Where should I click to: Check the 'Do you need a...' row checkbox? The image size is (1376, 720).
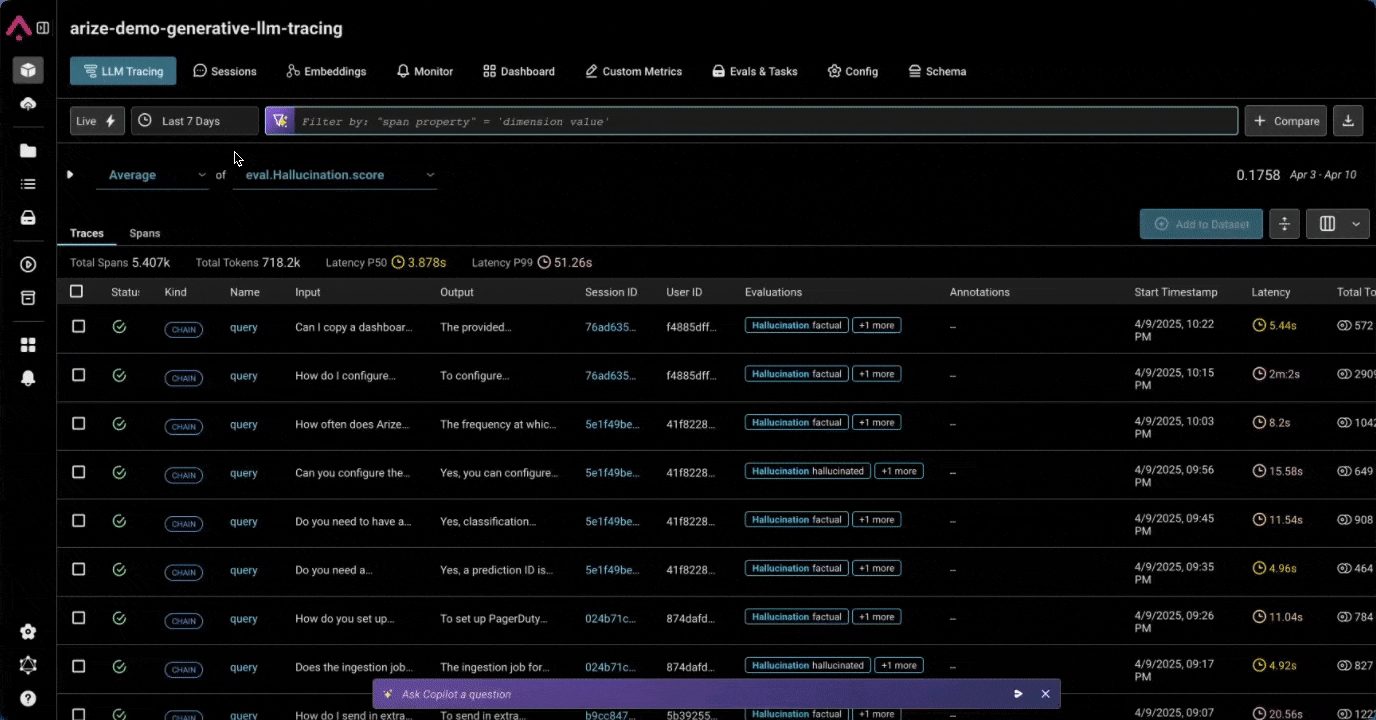[x=78, y=570]
